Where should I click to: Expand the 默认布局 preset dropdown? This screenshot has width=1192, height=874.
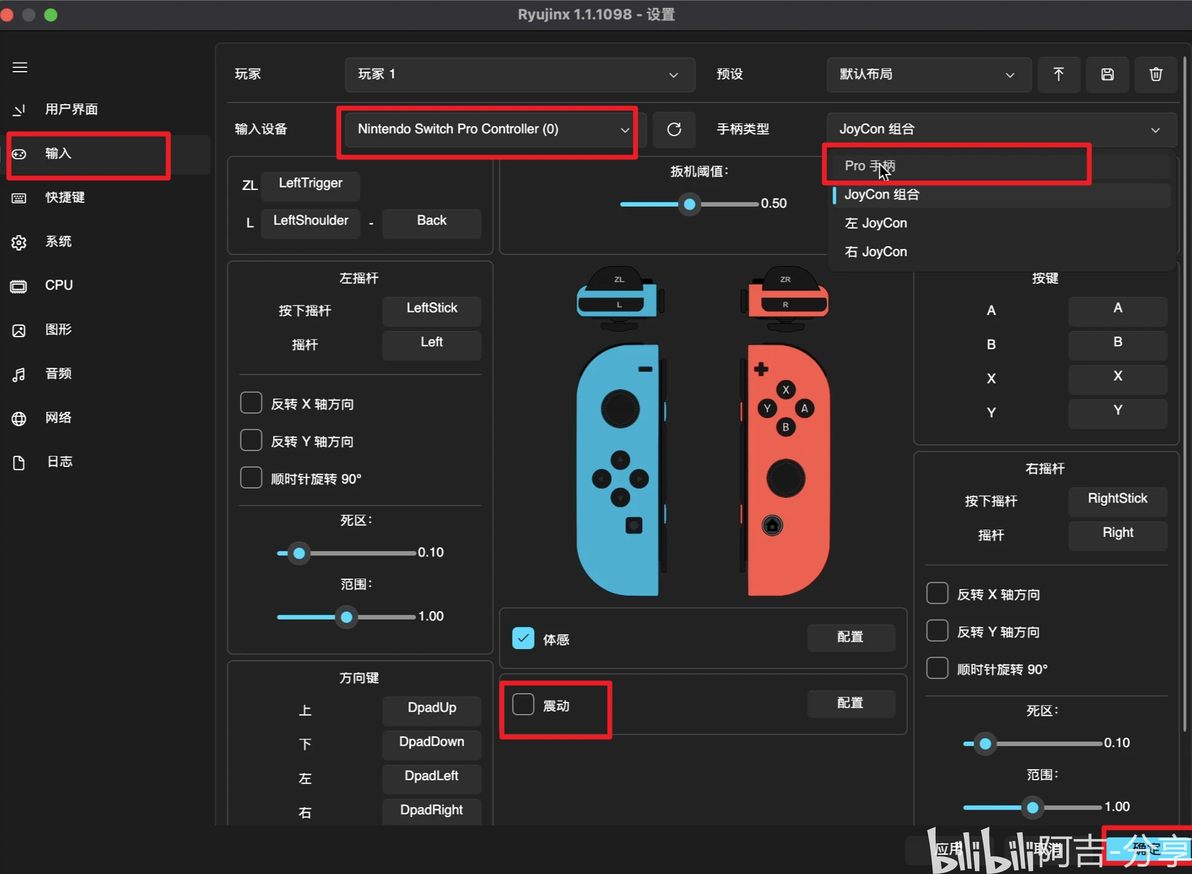coord(928,74)
